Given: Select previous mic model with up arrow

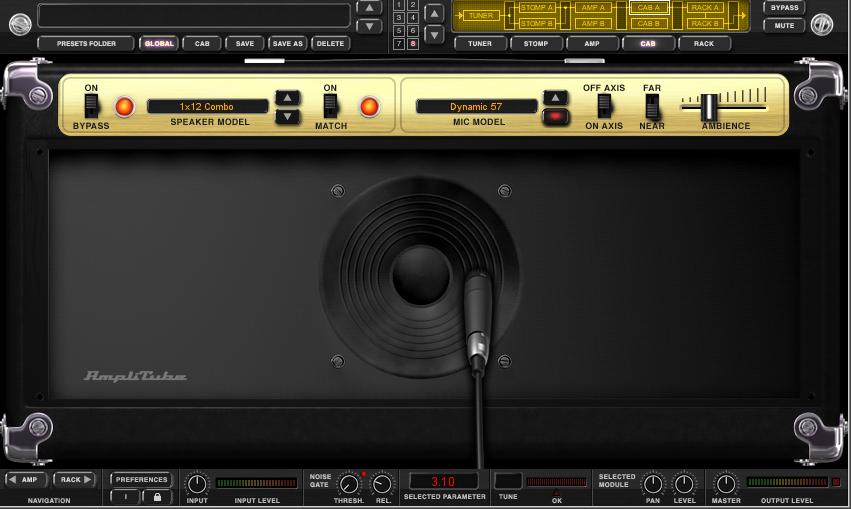Looking at the screenshot, I should coord(555,98).
